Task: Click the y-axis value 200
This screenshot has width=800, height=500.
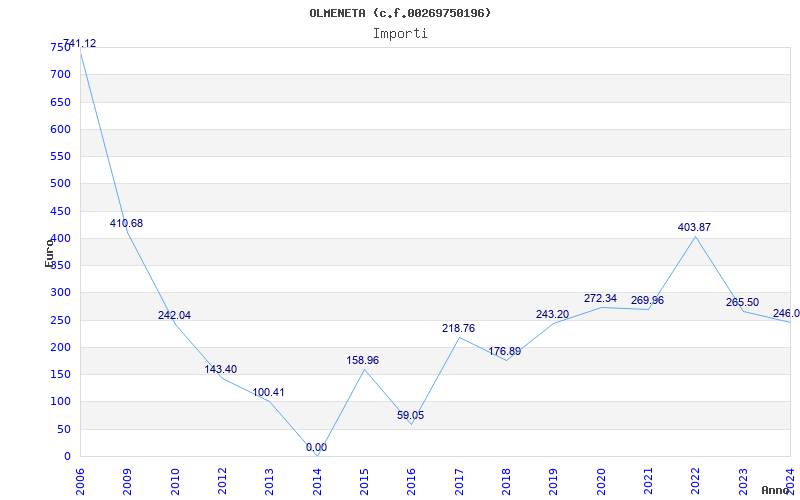Action: tap(60, 347)
